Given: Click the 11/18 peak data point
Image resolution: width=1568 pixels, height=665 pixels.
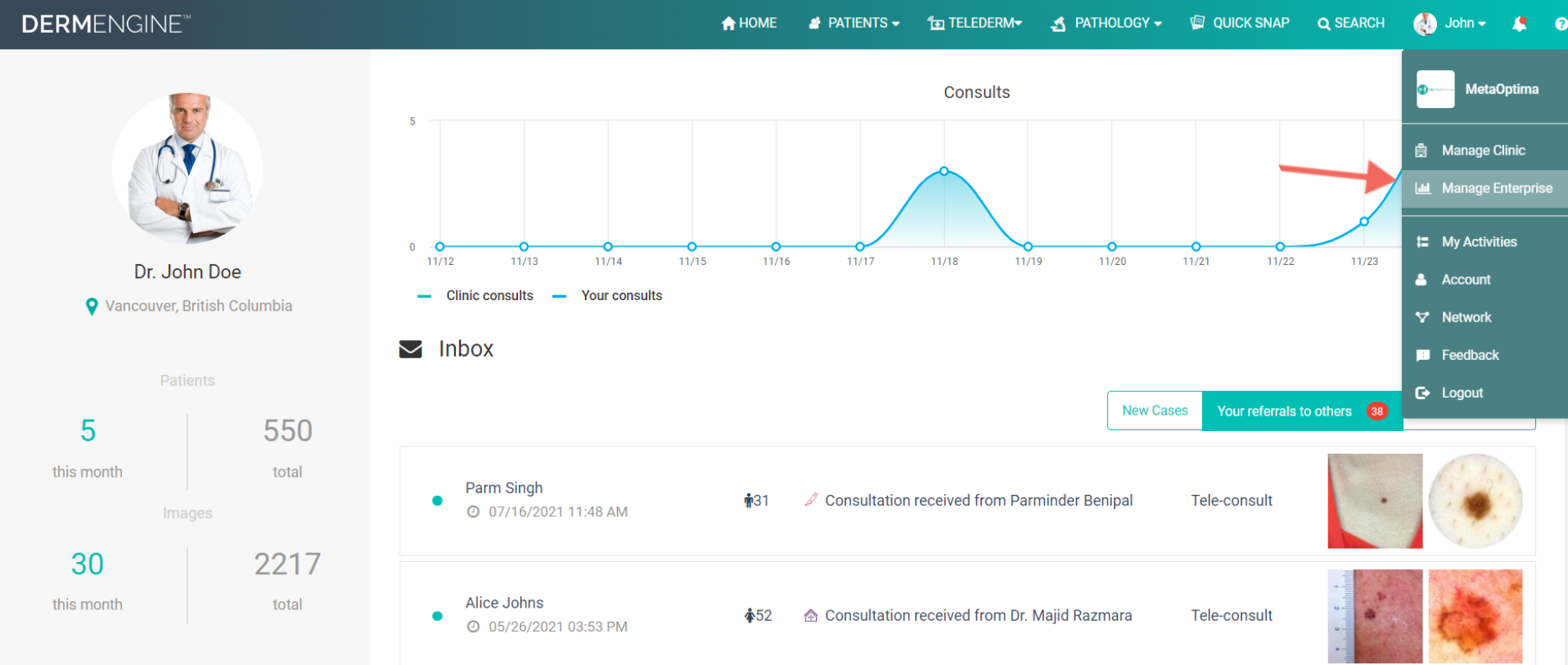Looking at the screenshot, I should pyautogui.click(x=944, y=171).
